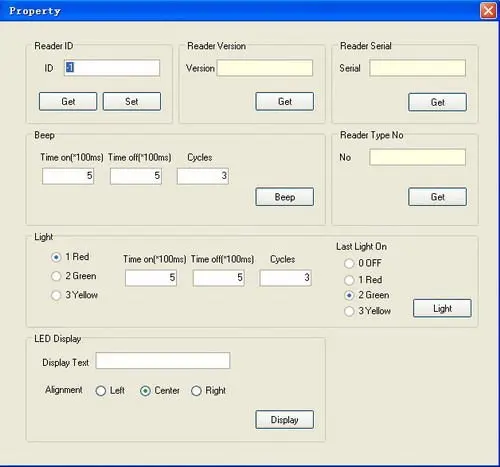This screenshot has height=467, width=500.
Task: Click Light Time on field
Action: 151,278
